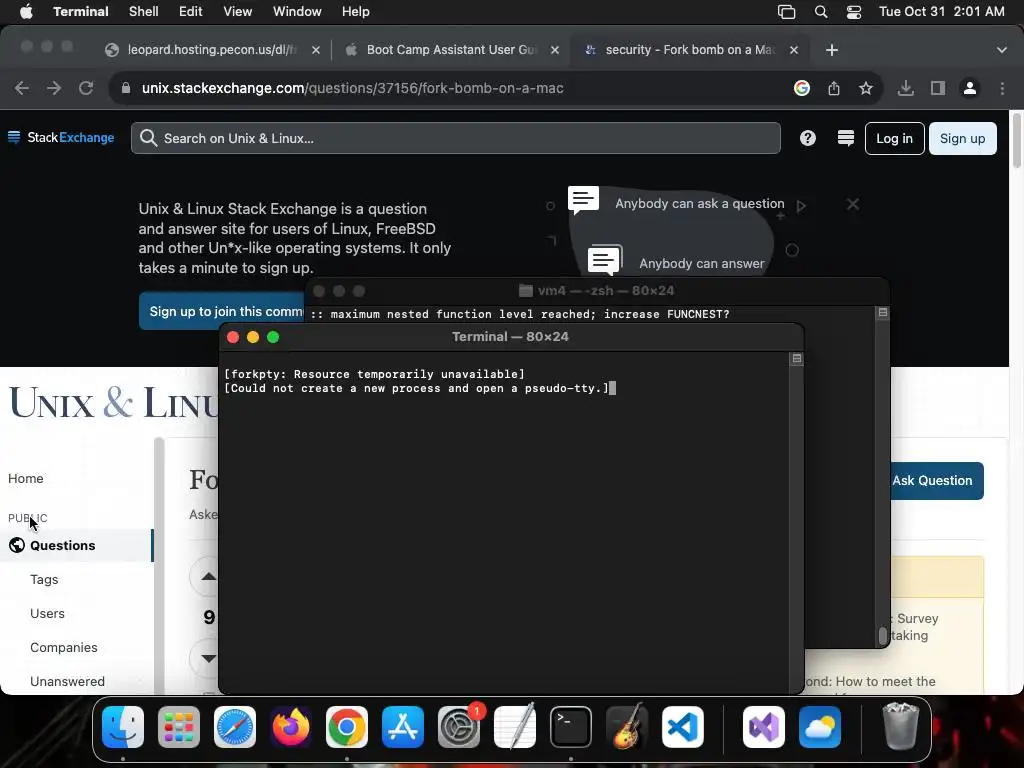This screenshot has height=768, width=1024.
Task: Click the Log in button
Action: (x=894, y=138)
